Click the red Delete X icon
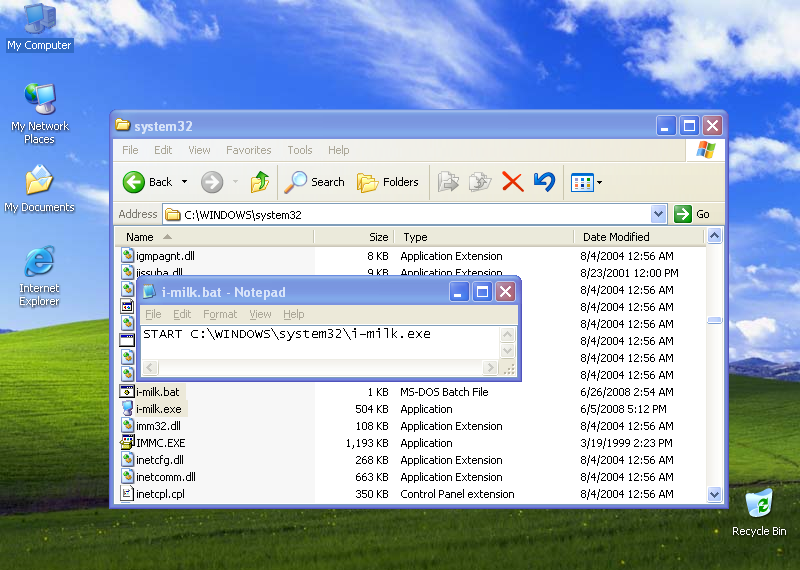This screenshot has width=800, height=570. [512, 182]
